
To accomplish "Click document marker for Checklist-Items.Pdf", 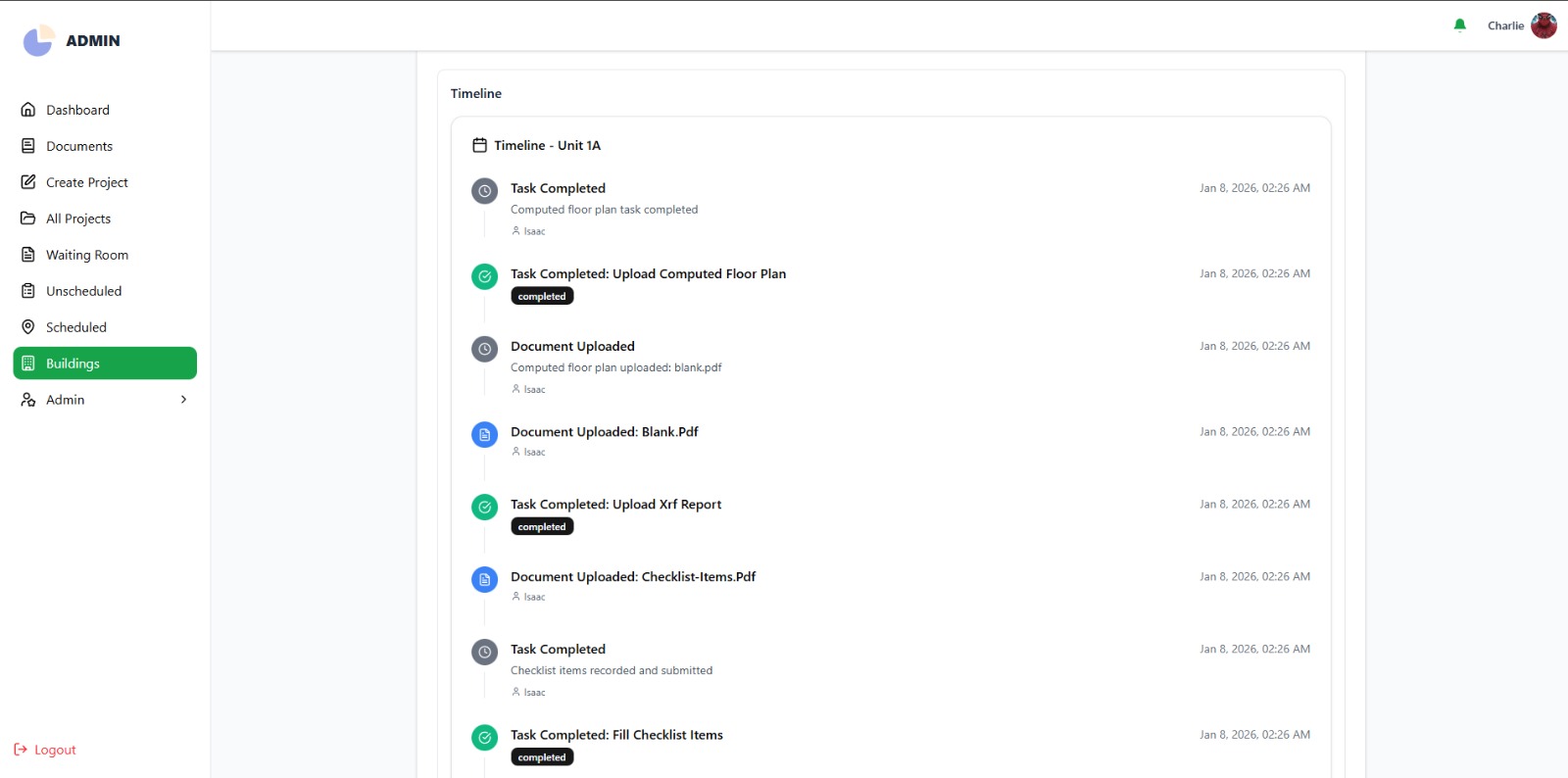I will pyautogui.click(x=484, y=579).
